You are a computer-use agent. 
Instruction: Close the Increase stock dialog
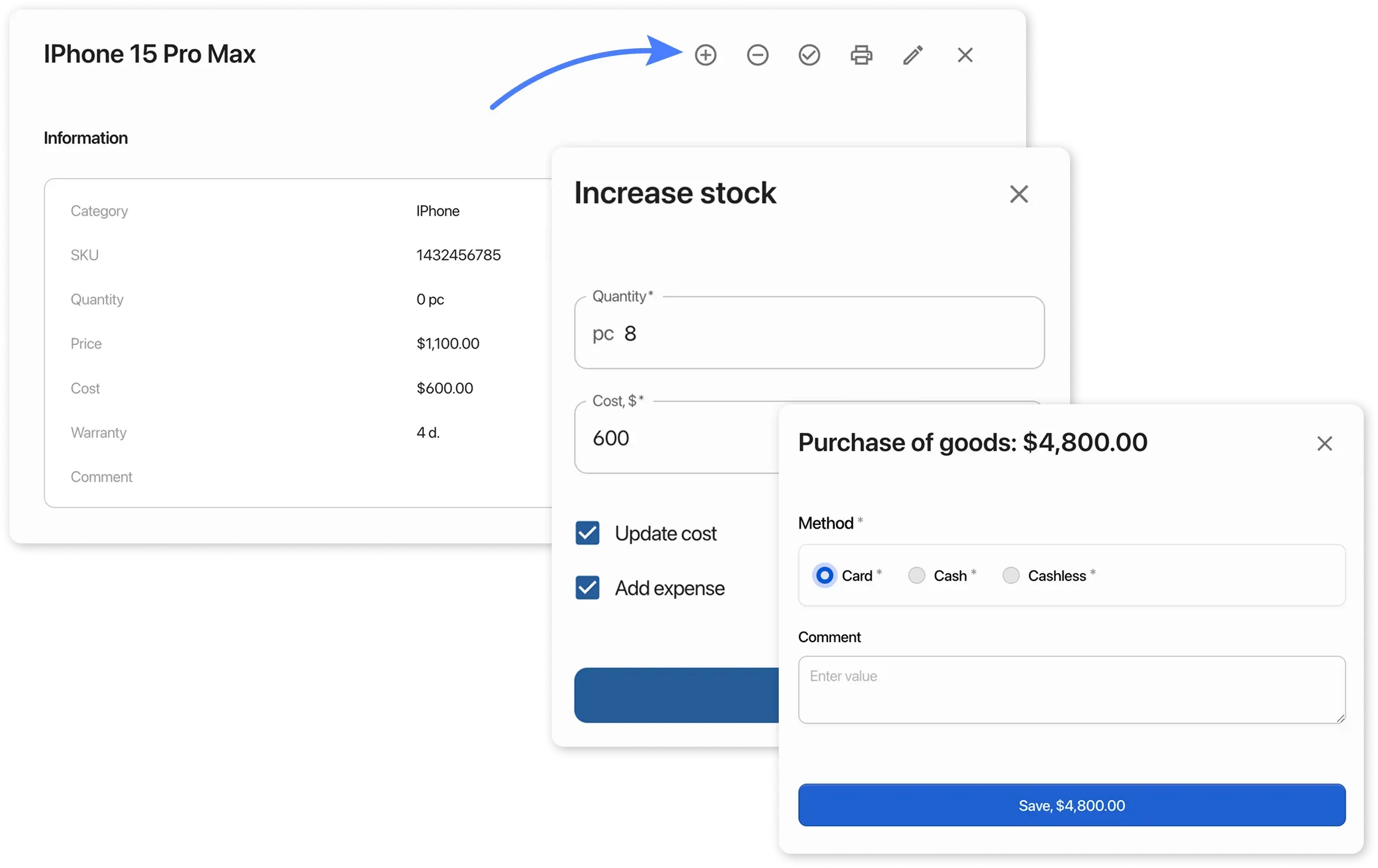(1019, 194)
